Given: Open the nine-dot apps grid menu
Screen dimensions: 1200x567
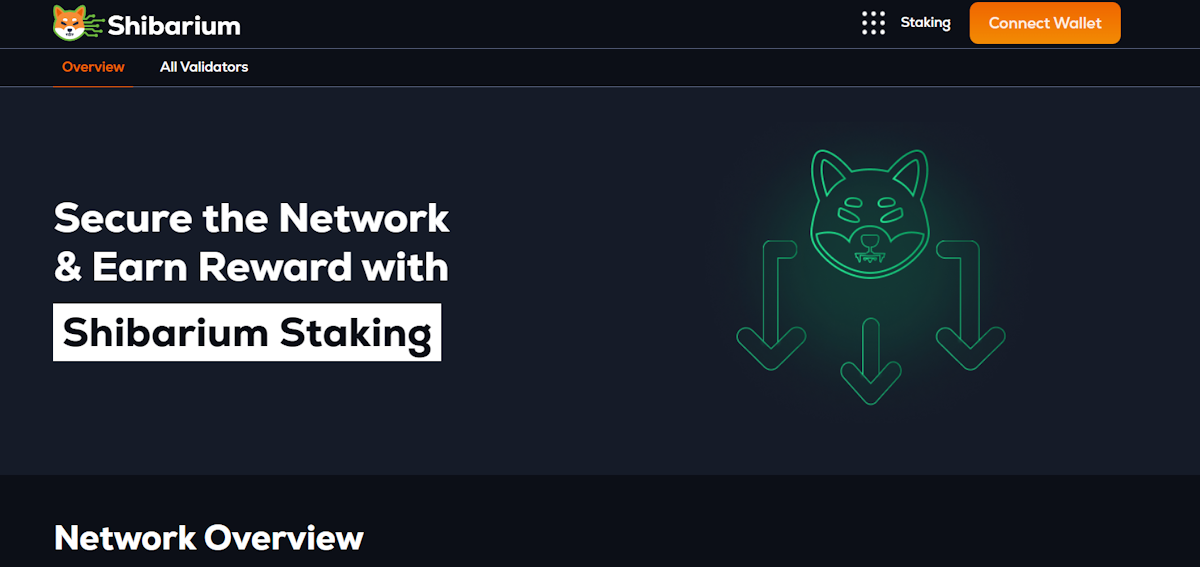Looking at the screenshot, I should click(x=873, y=23).
